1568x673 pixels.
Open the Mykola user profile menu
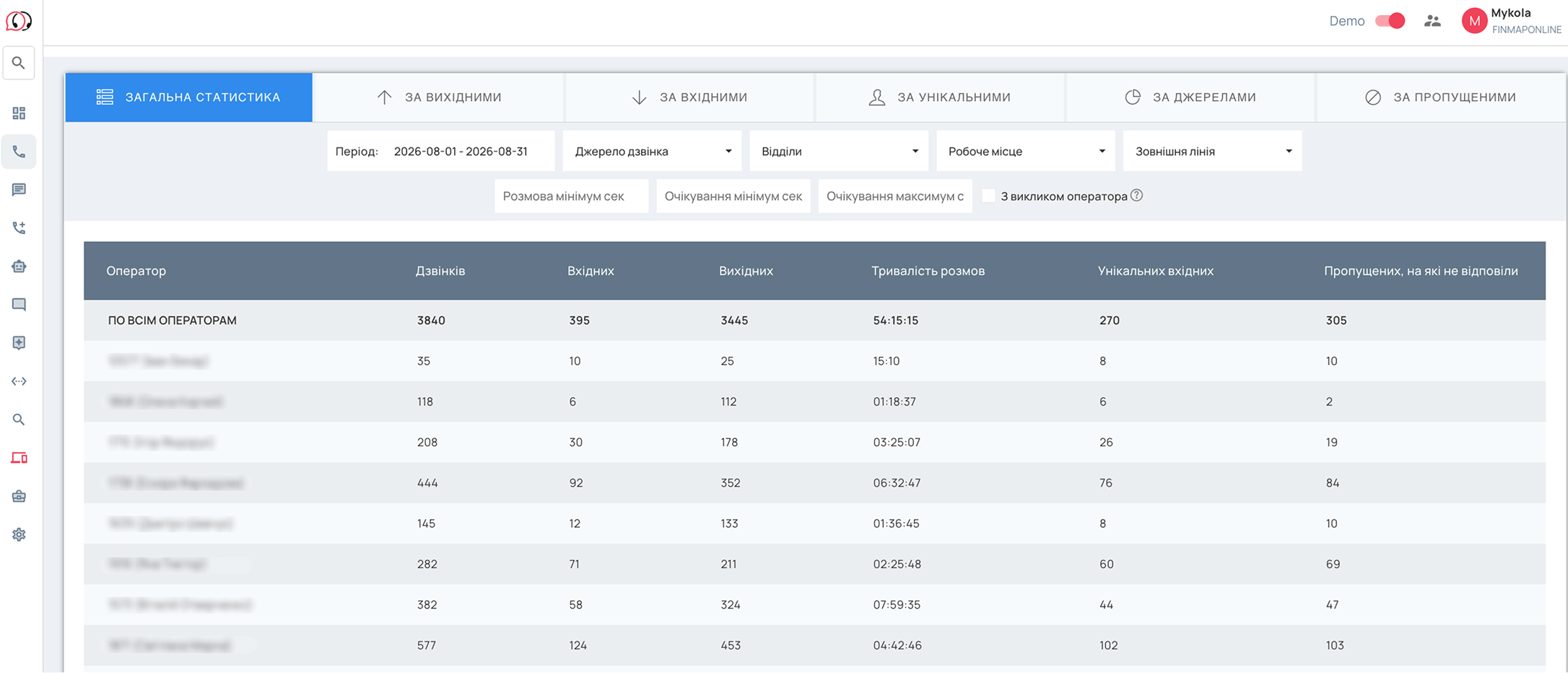[x=1512, y=21]
